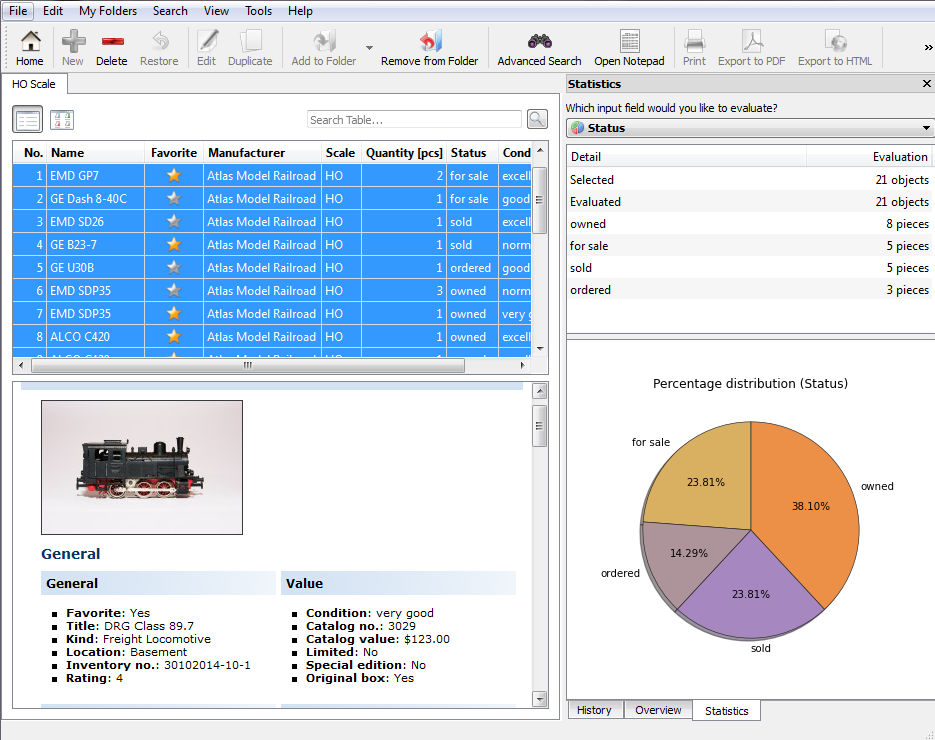This screenshot has height=740, width=935.
Task: Toggle favorite star for GE U30B
Action: 174,267
